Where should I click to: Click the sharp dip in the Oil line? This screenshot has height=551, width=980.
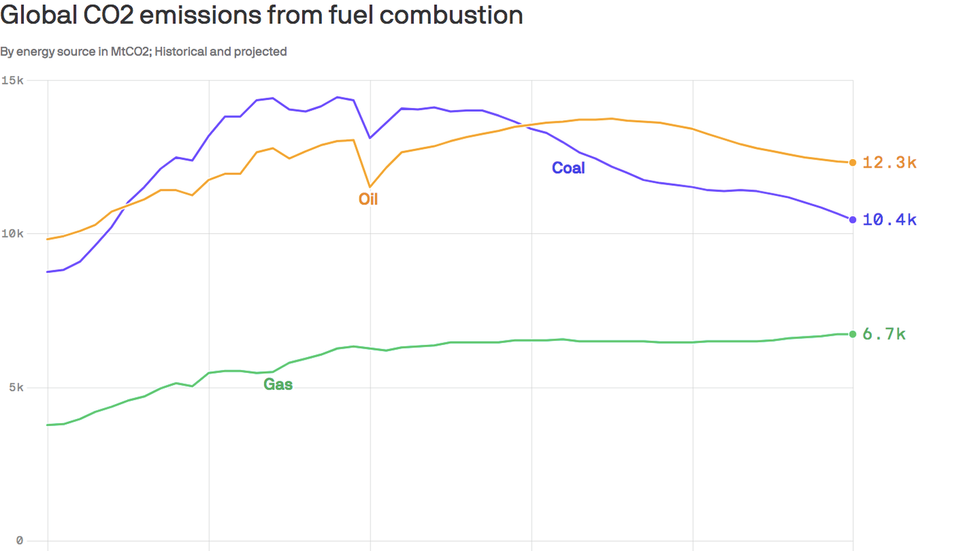(370, 186)
